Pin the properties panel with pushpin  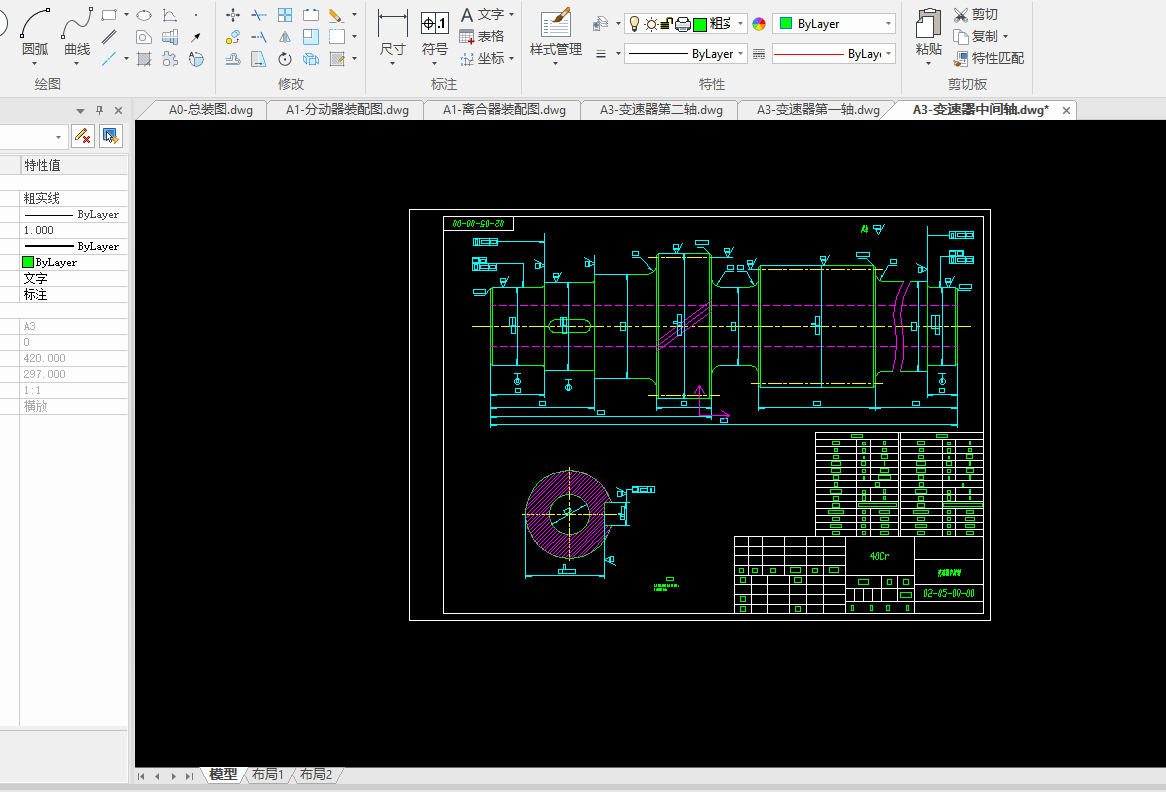(x=99, y=110)
